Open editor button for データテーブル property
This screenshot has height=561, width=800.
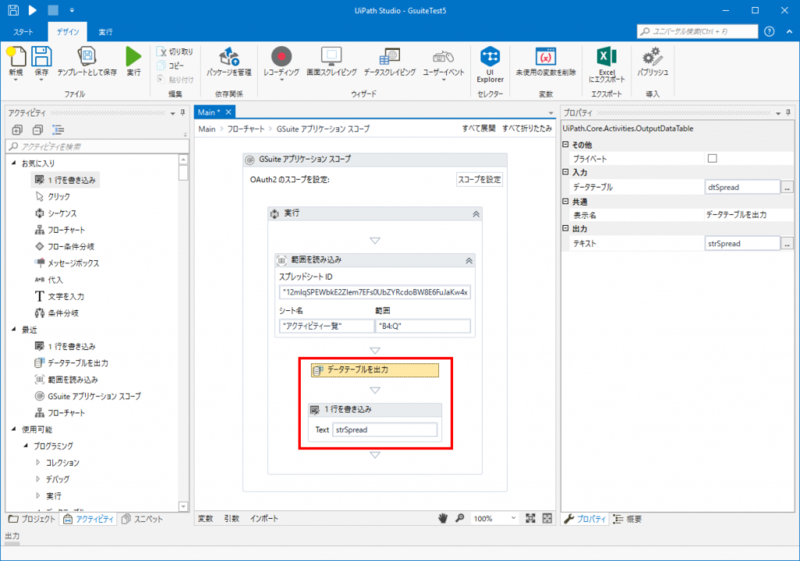tap(787, 187)
